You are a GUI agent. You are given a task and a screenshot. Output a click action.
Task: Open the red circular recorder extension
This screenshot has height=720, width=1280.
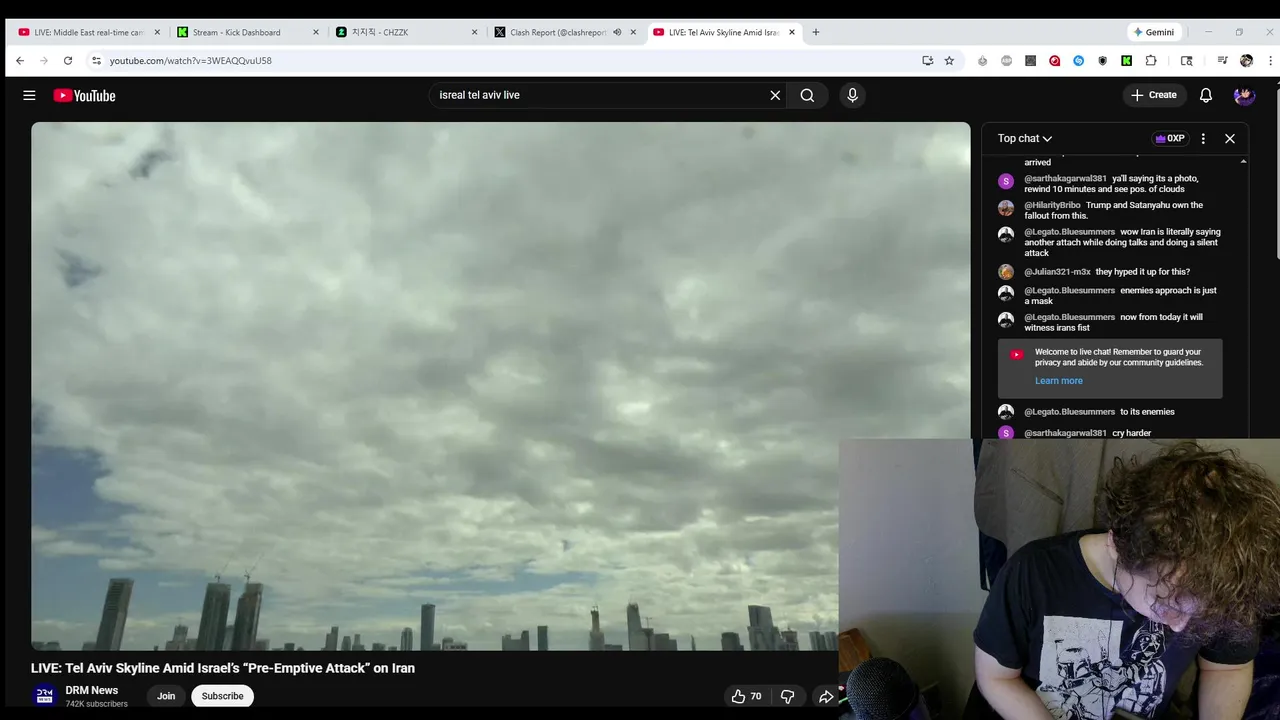(1054, 60)
